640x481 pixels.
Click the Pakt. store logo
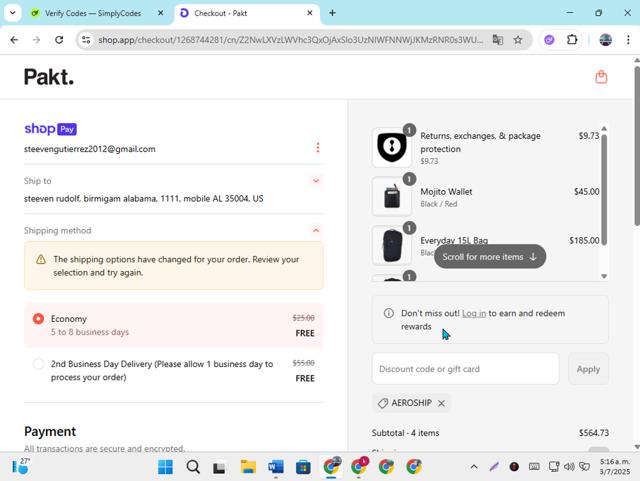coord(49,77)
